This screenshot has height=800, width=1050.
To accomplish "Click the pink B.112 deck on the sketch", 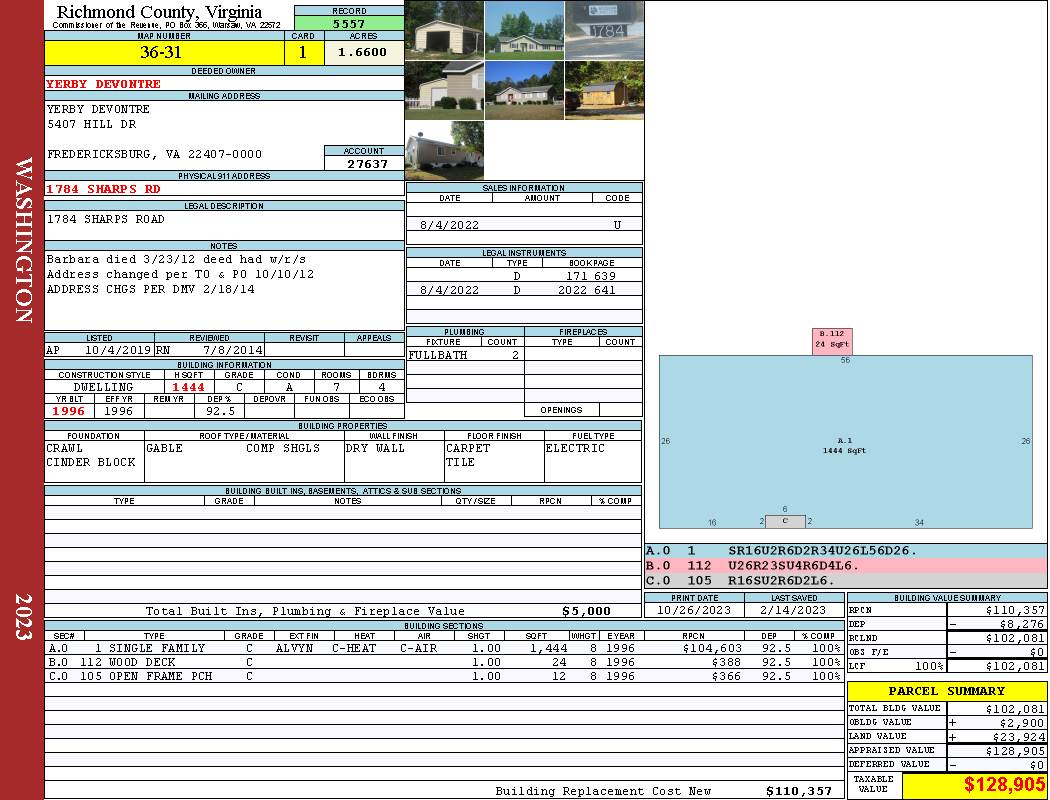I will tap(831, 341).
